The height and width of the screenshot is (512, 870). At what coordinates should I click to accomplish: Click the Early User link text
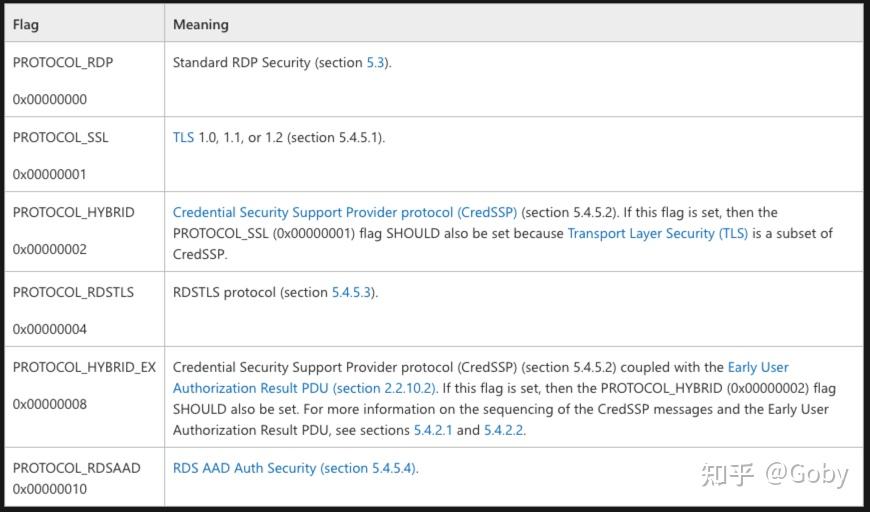tap(758, 368)
